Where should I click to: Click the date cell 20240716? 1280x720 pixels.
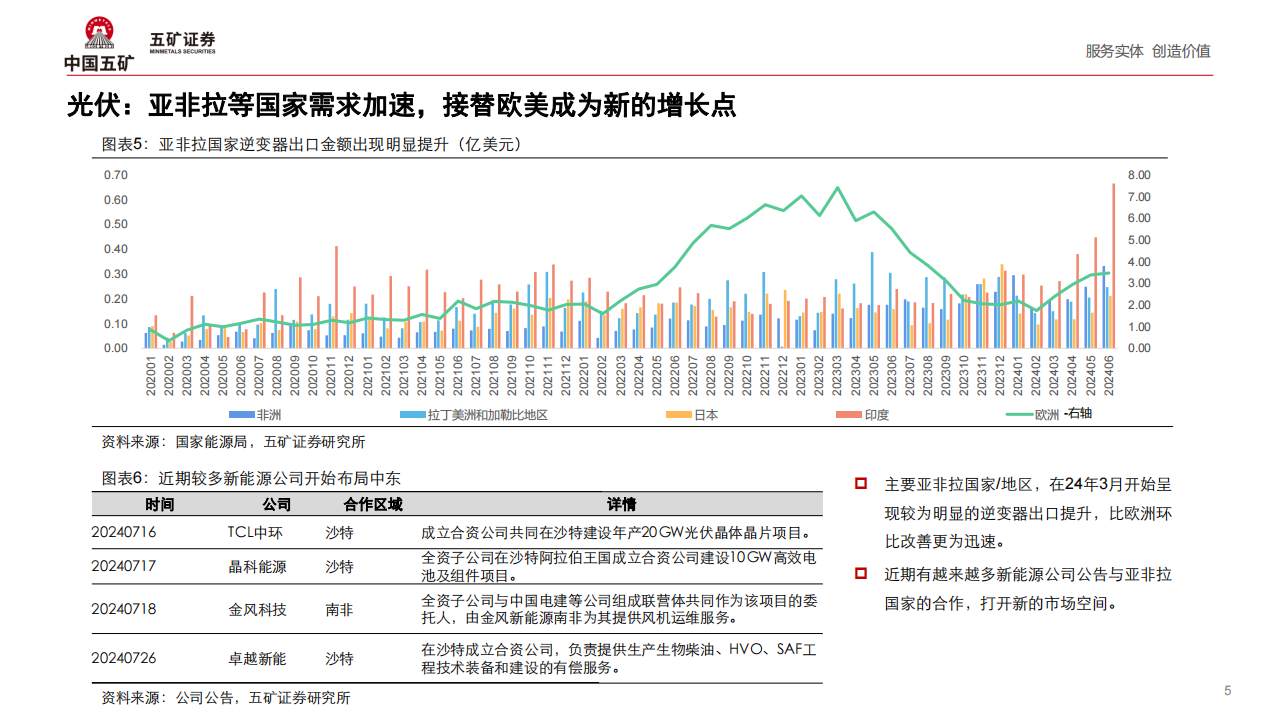[124, 533]
